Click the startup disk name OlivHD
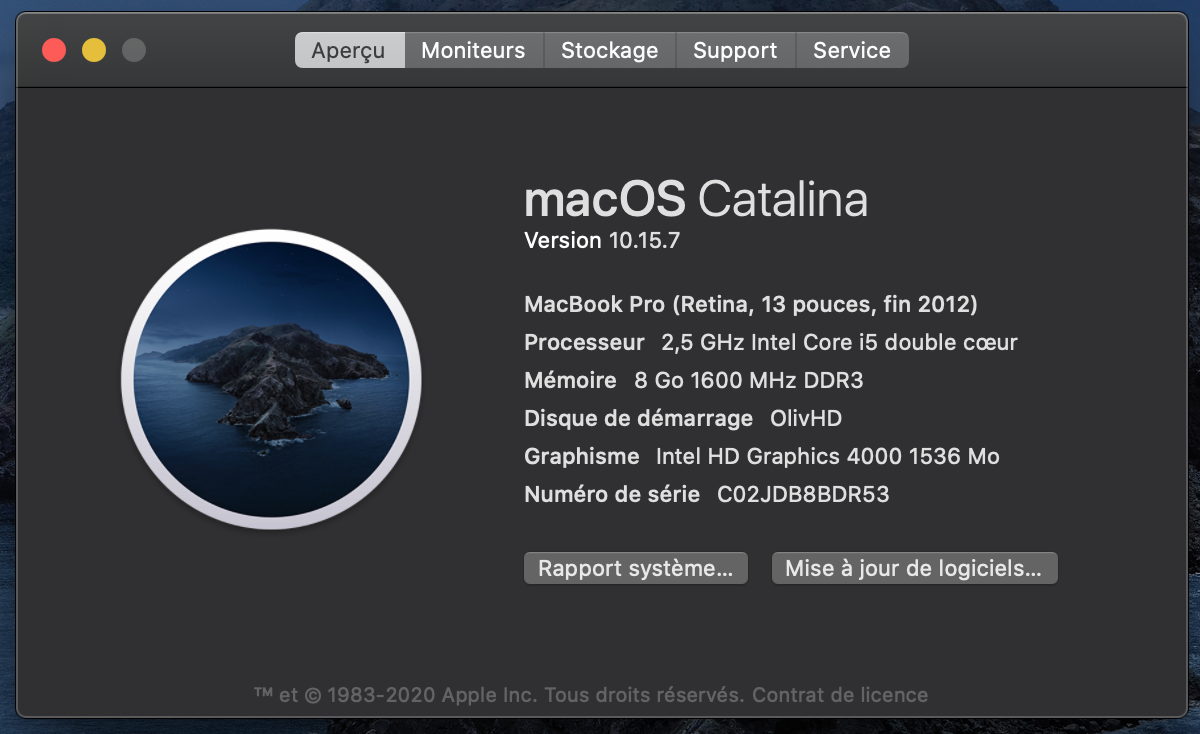This screenshot has height=734, width=1200. pyautogui.click(x=806, y=418)
